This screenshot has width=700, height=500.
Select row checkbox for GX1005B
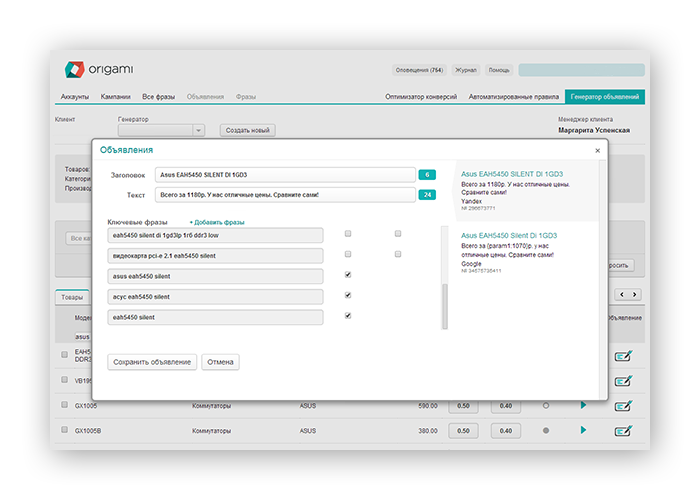(64, 429)
